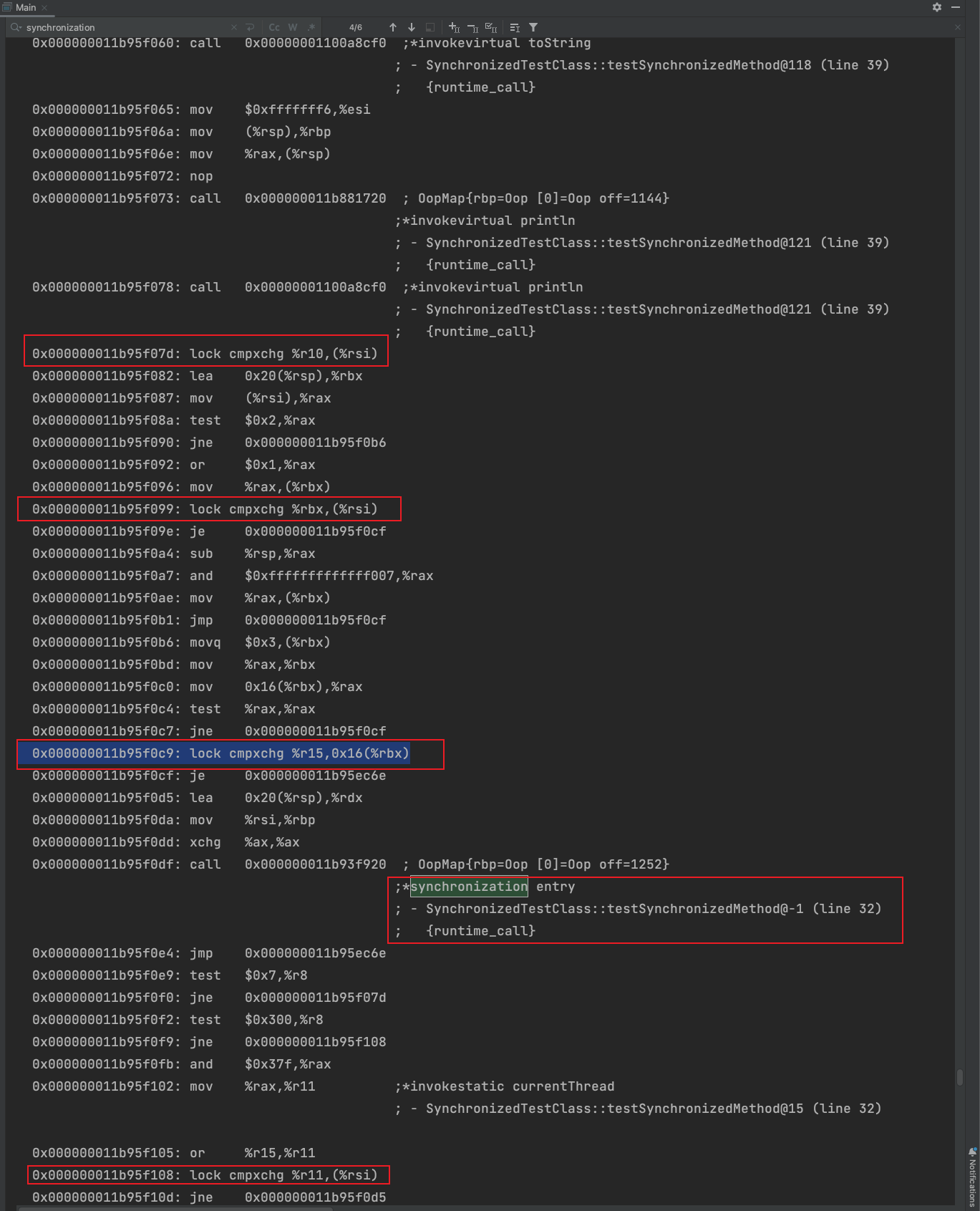Viewport: 980px width, 1211px height.
Task: Click 'test $0x7,%r8' instruction line
Action: click(x=170, y=975)
